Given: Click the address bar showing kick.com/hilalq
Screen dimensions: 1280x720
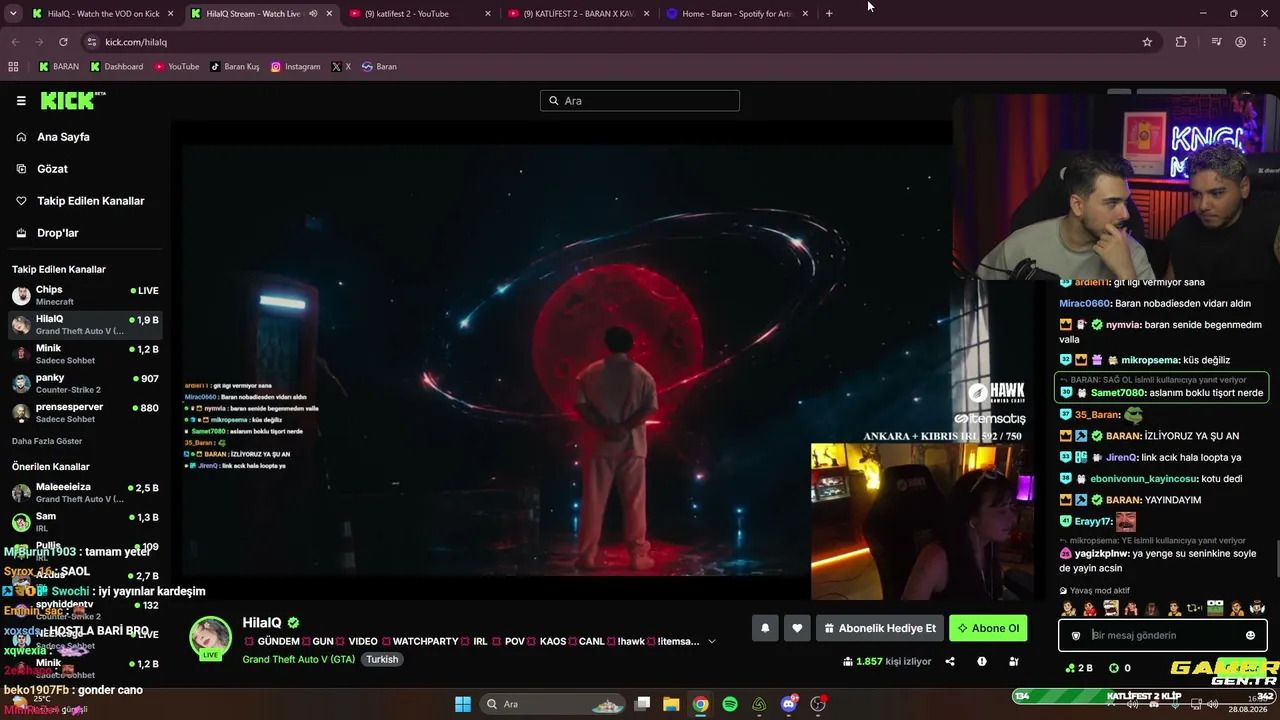Looking at the screenshot, I should (620, 42).
